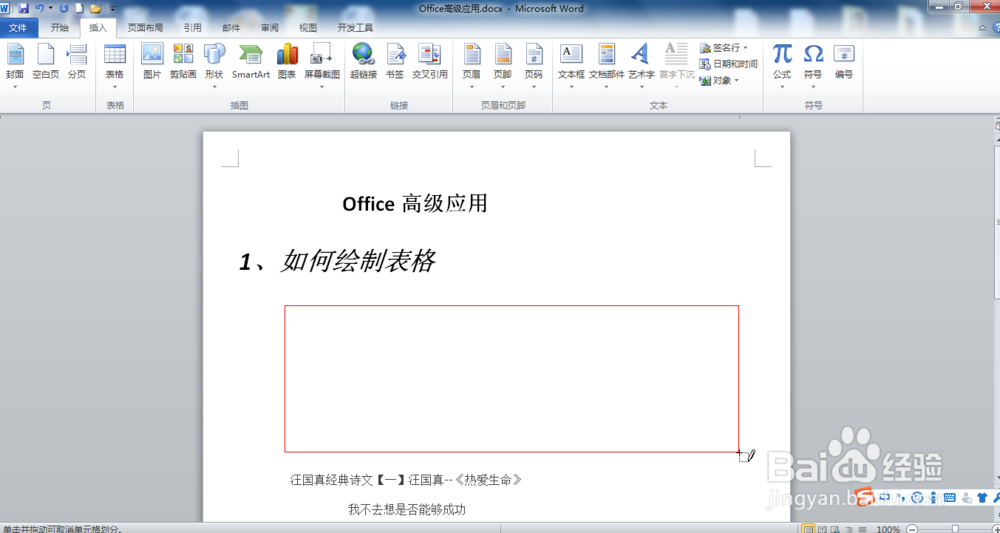Toggle Sogou Chinese/English mode 中
Viewport: 1000px width, 533px height.
coord(885,497)
